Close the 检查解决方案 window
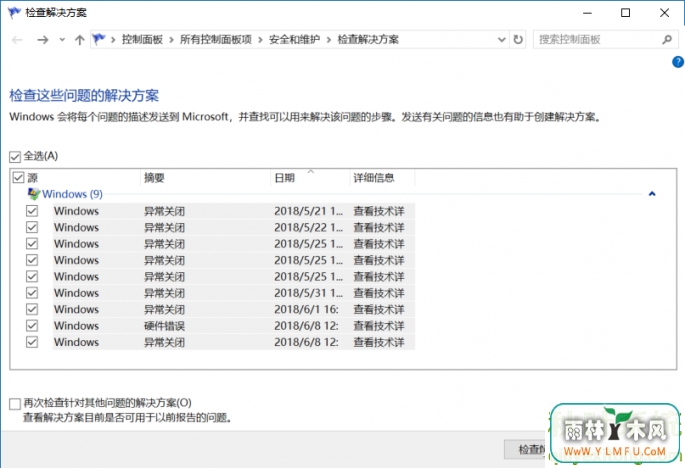Image resolution: width=685 pixels, height=468 pixels. coord(664,13)
